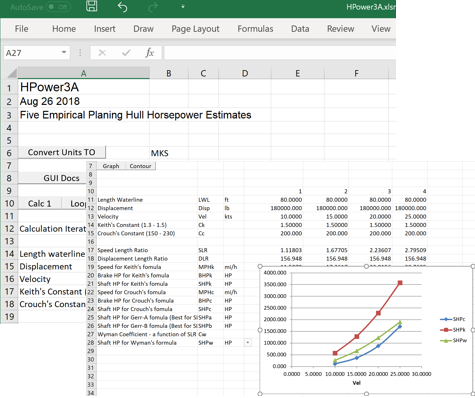Click Keith's Constant (1.3 - 1.5) label
The image size is (475, 398).
132,225
